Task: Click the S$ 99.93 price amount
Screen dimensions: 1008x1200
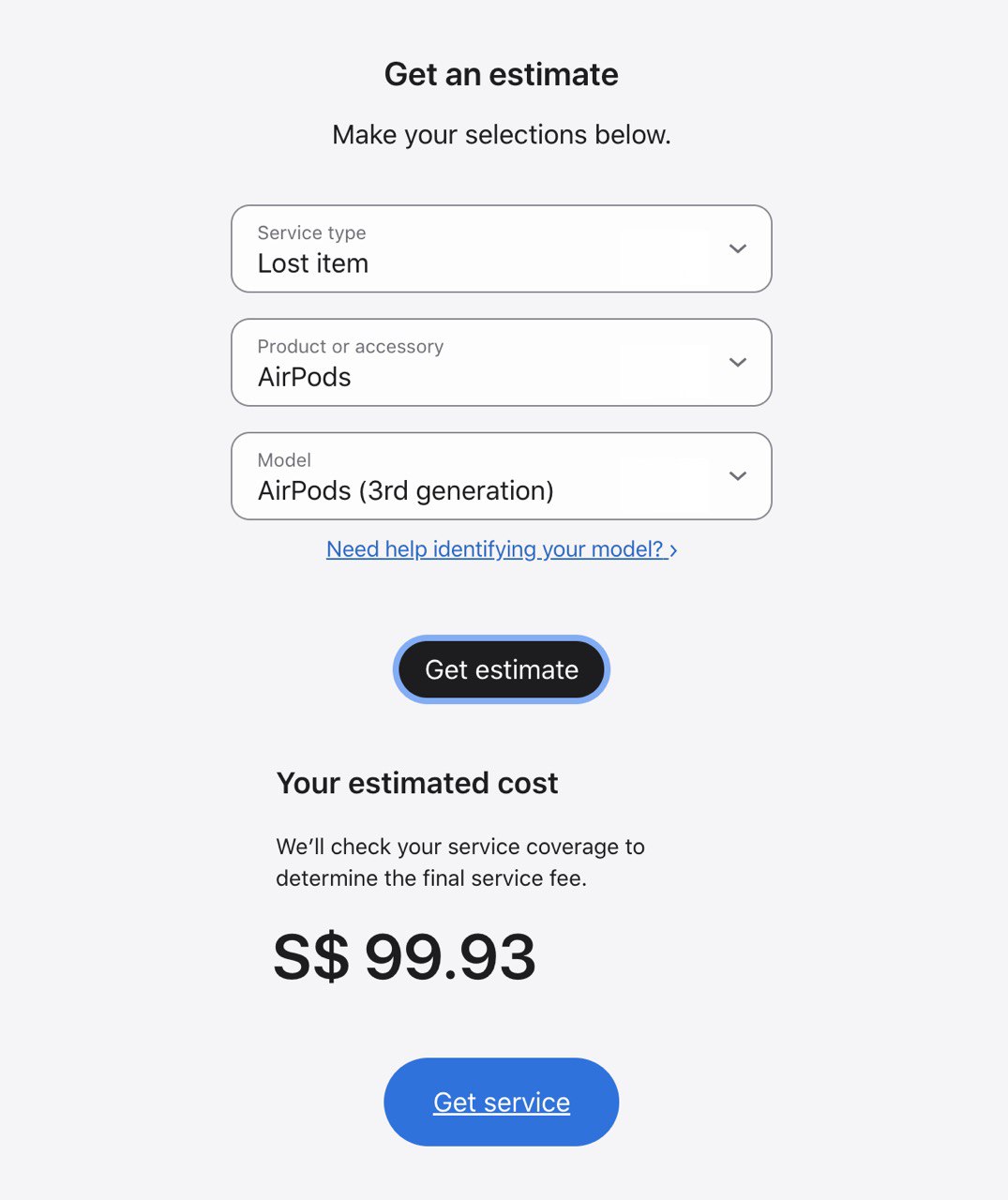Action: coord(404,957)
